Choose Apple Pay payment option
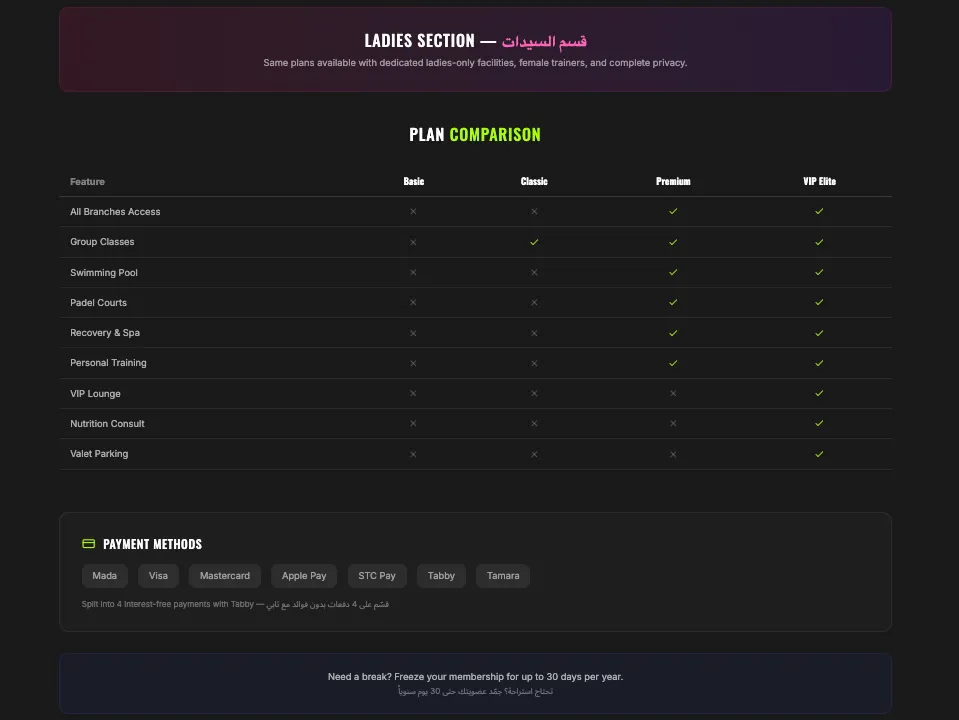 (x=304, y=576)
